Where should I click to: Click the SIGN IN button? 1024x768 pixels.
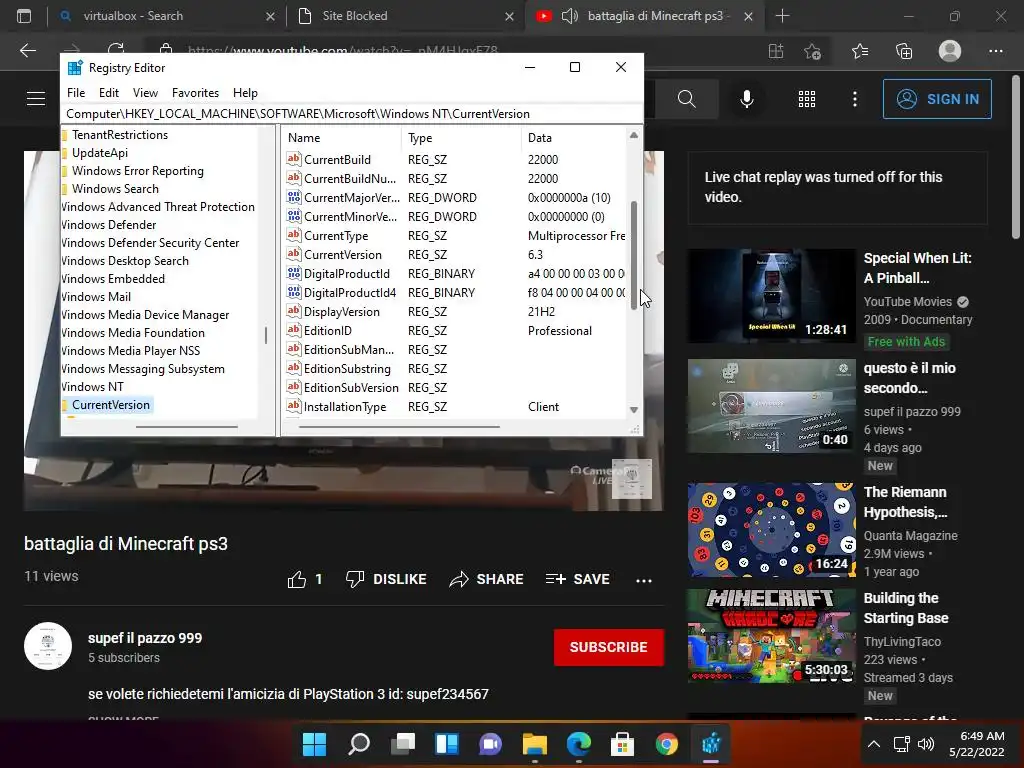click(936, 99)
